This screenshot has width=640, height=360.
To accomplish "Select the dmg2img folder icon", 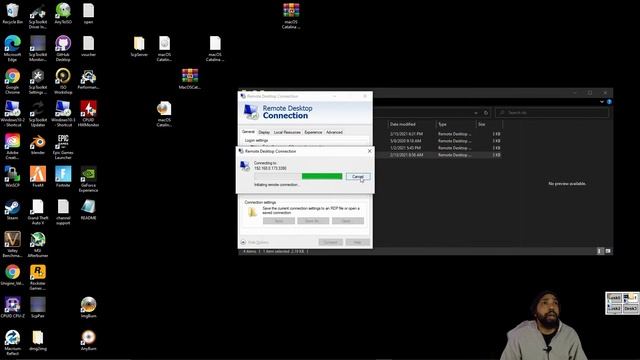I will [38, 340].
